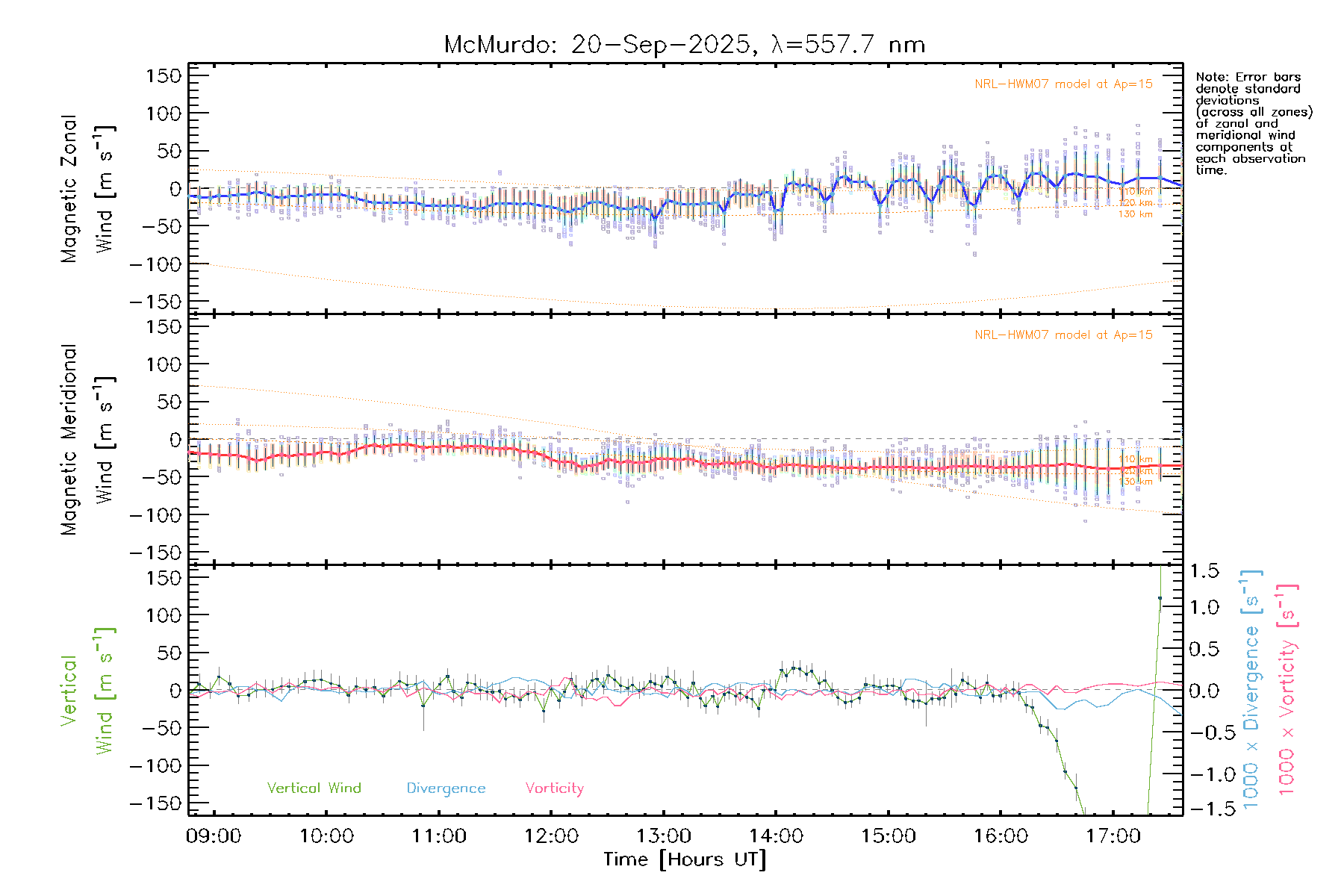Click the Time [Hours UT] axis label
Screen dimensions: 1344x896
coord(684,860)
